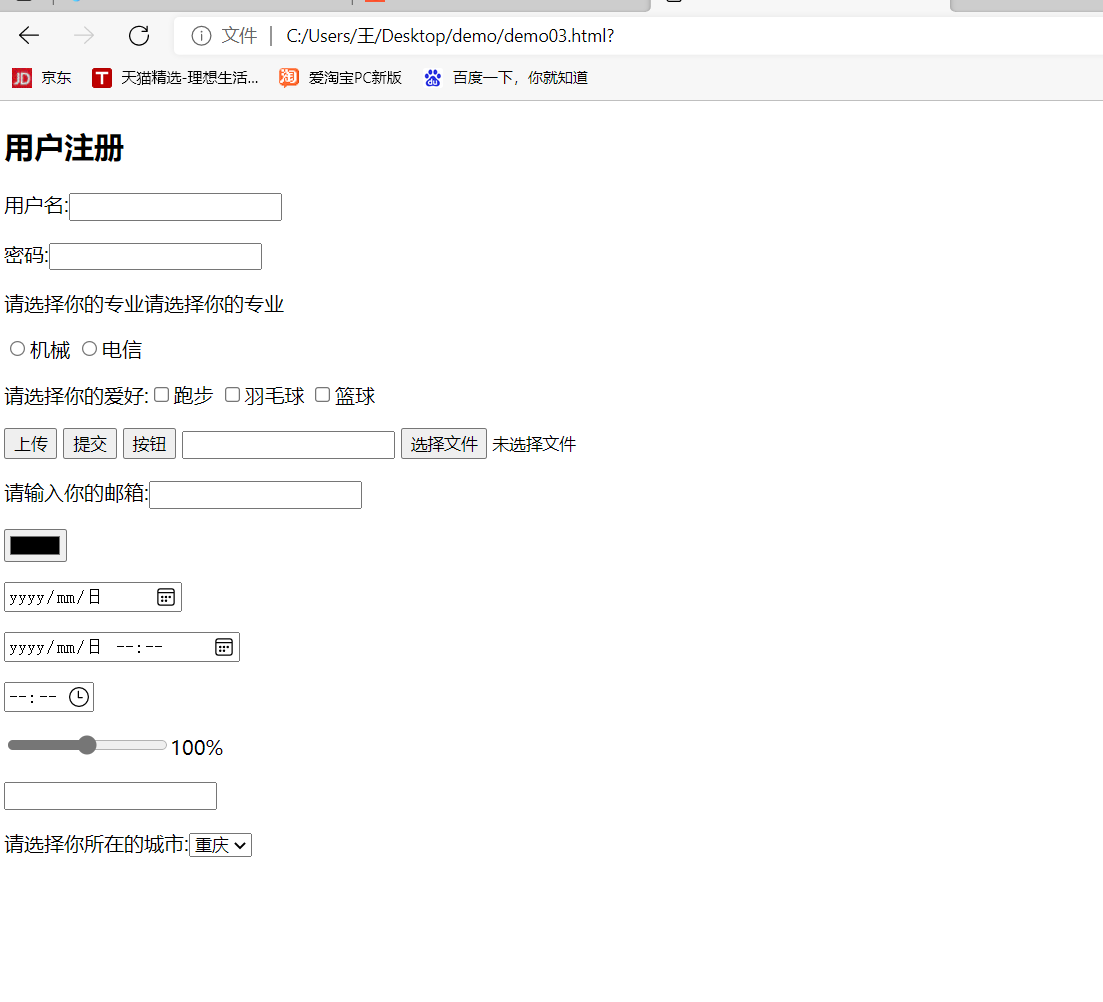1103x1002 pixels.
Task: Click the 提交 button
Action: coord(90,444)
